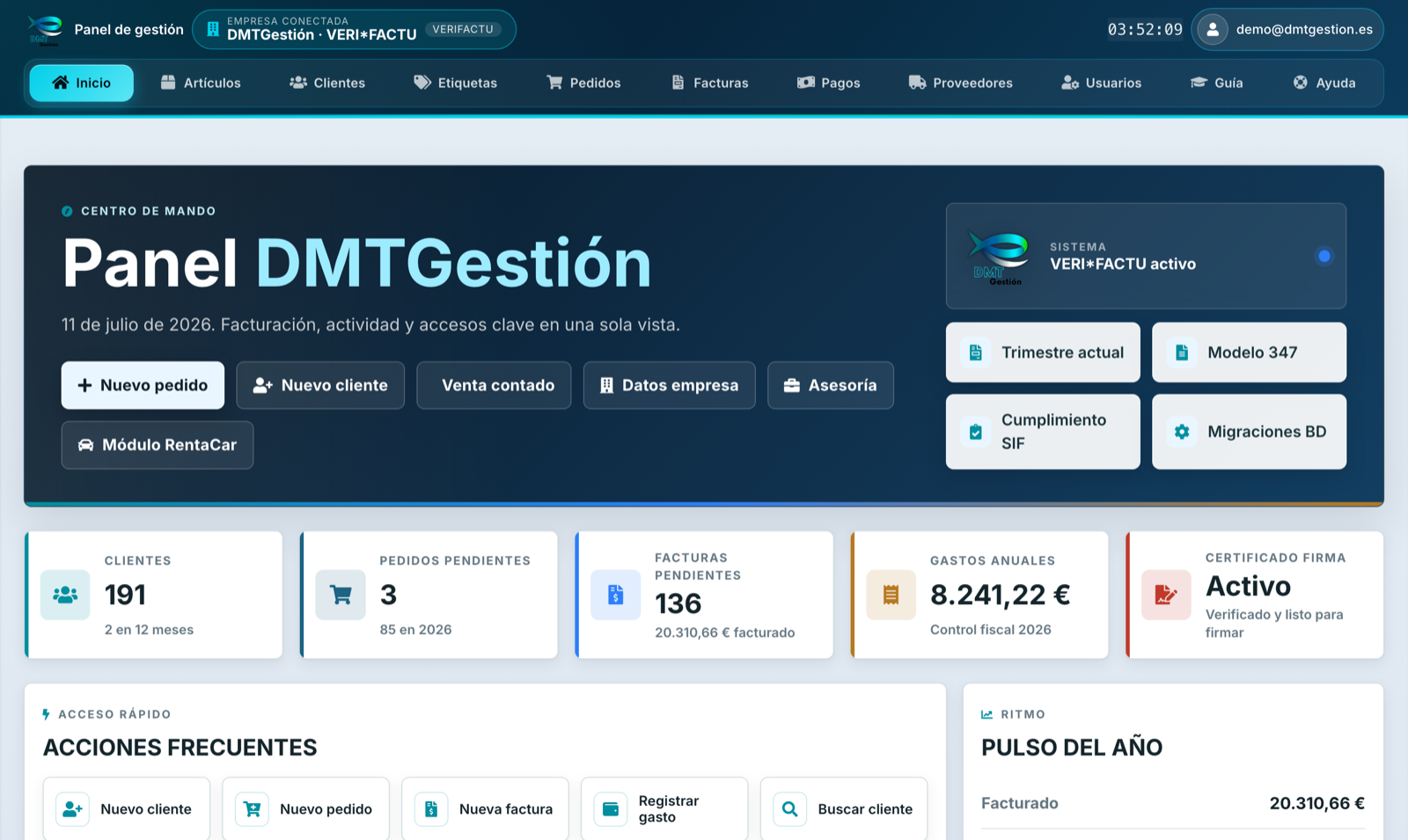The height and width of the screenshot is (840, 1408).
Task: Go to the Inicio tab
Action: tap(82, 83)
